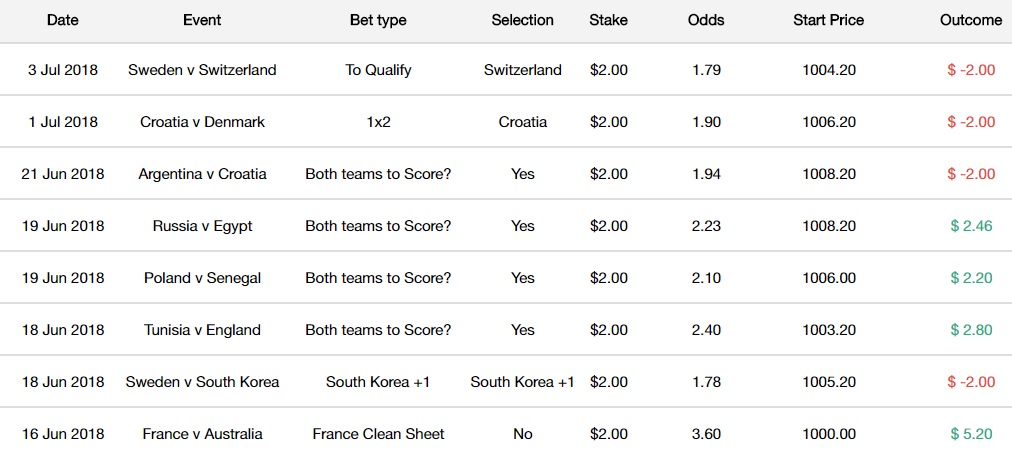1012x457 pixels.
Task: Open the Croatia v Denmark event
Action: point(202,122)
